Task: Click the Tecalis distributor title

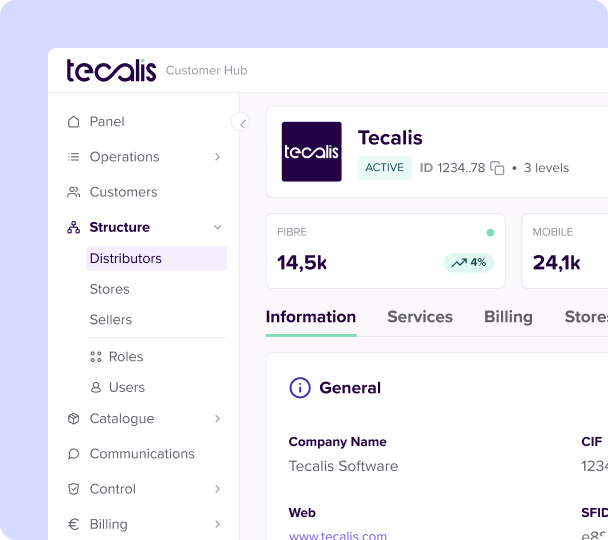Action: coord(390,138)
